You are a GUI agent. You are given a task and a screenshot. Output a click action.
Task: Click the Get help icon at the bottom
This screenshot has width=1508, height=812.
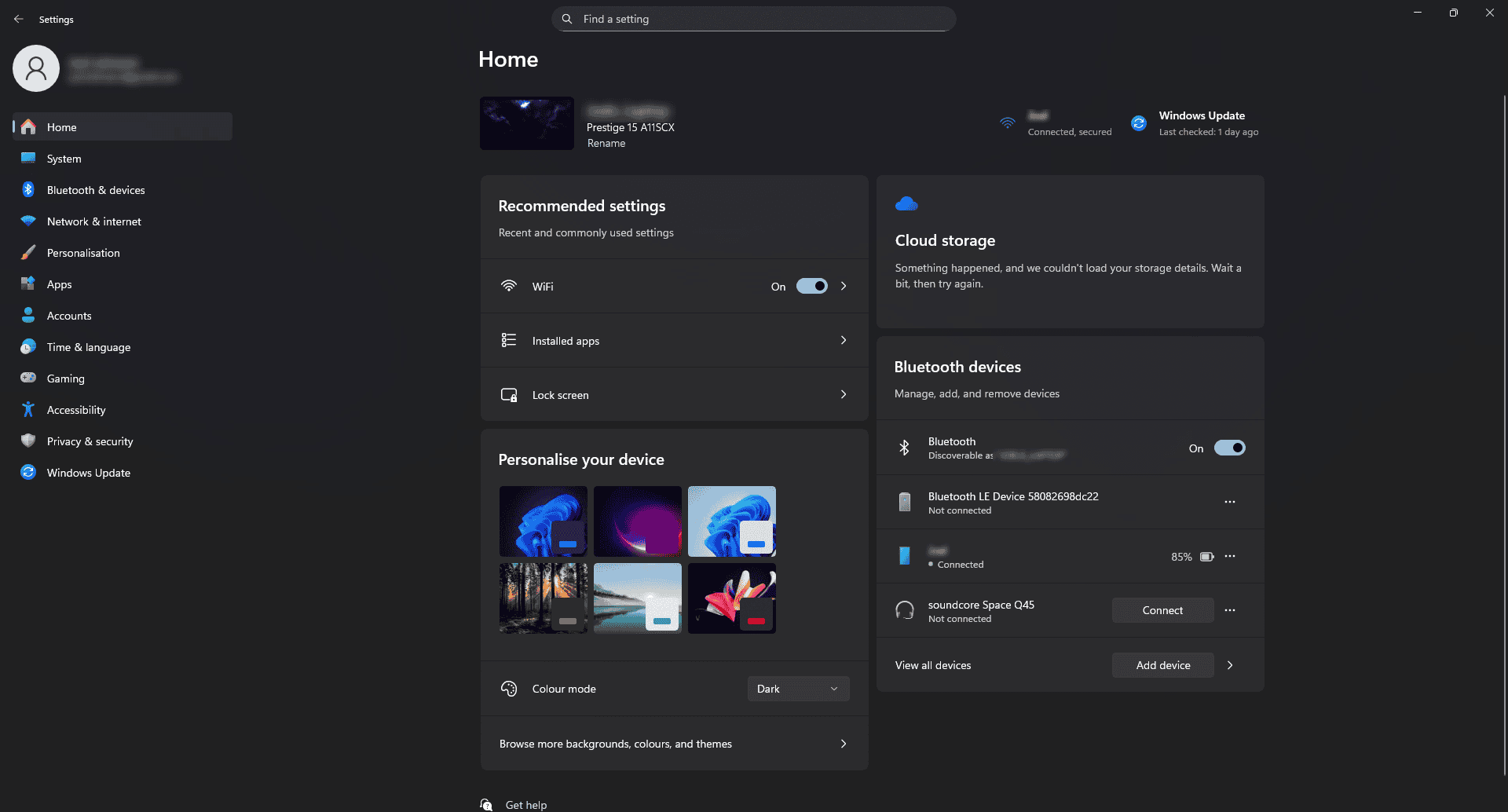click(x=486, y=804)
